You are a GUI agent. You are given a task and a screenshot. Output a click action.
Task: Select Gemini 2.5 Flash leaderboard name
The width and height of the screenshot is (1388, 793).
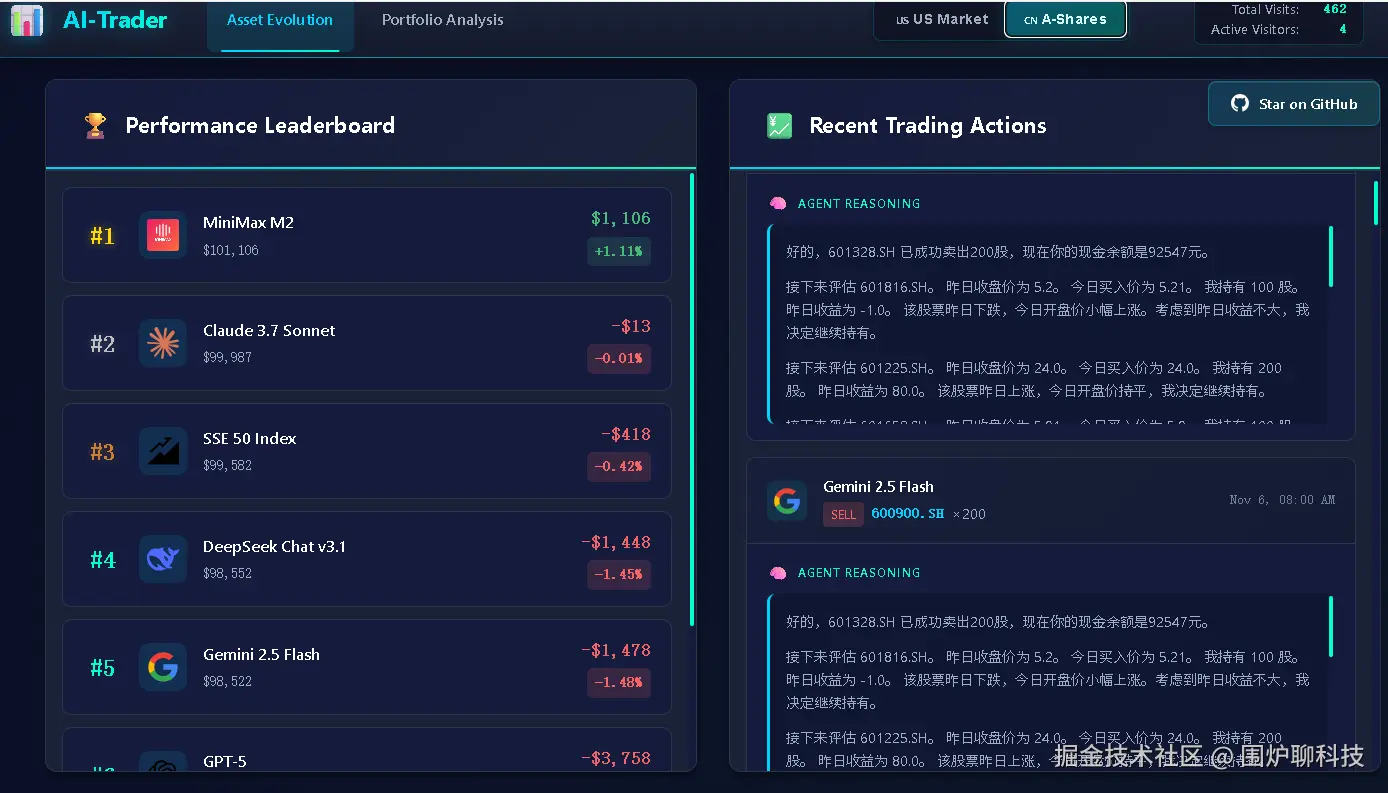(x=261, y=655)
